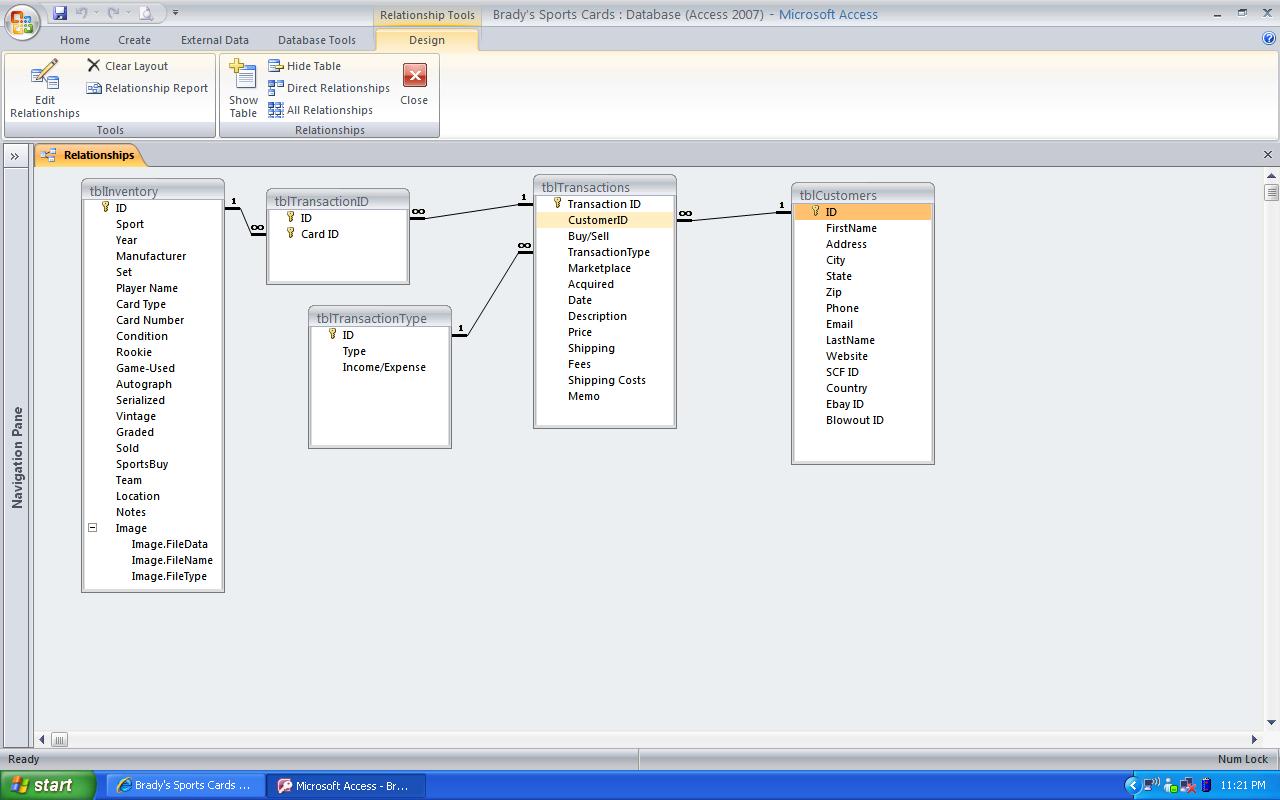This screenshot has height=800, width=1280.
Task: Select the Email field in tblCustomers
Action: coord(863,324)
